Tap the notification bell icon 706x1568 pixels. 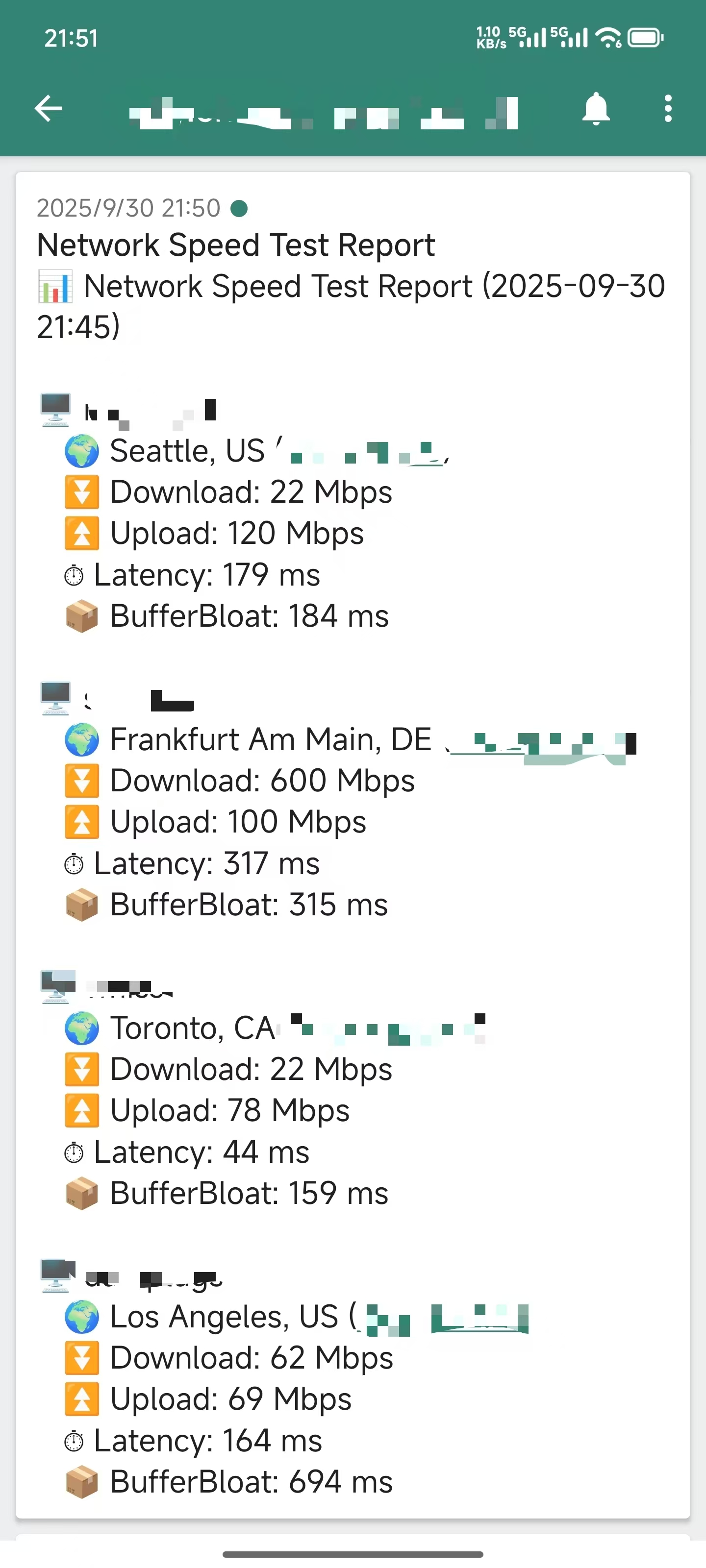pos(596,109)
